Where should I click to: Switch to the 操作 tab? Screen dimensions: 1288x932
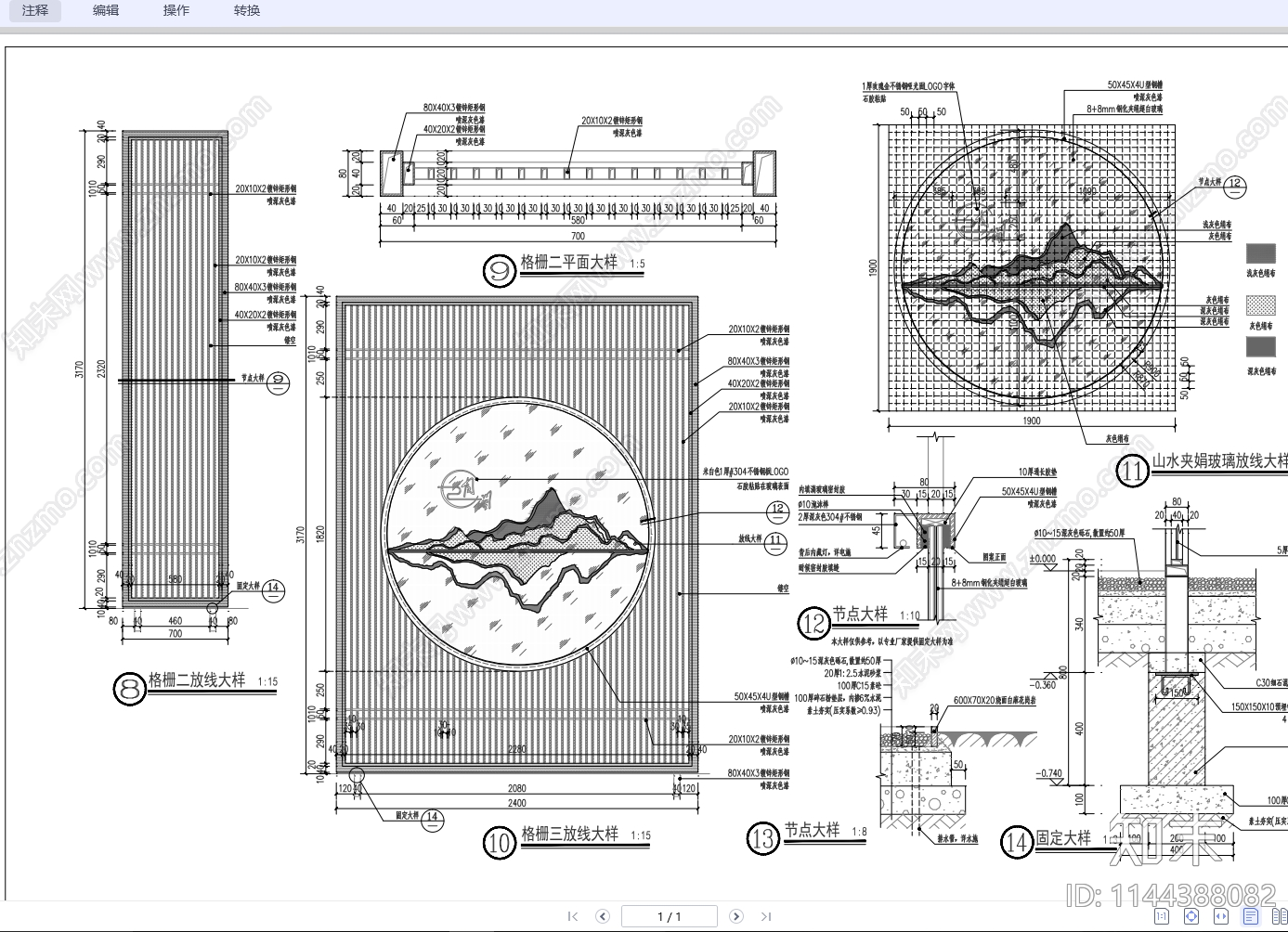click(x=176, y=11)
